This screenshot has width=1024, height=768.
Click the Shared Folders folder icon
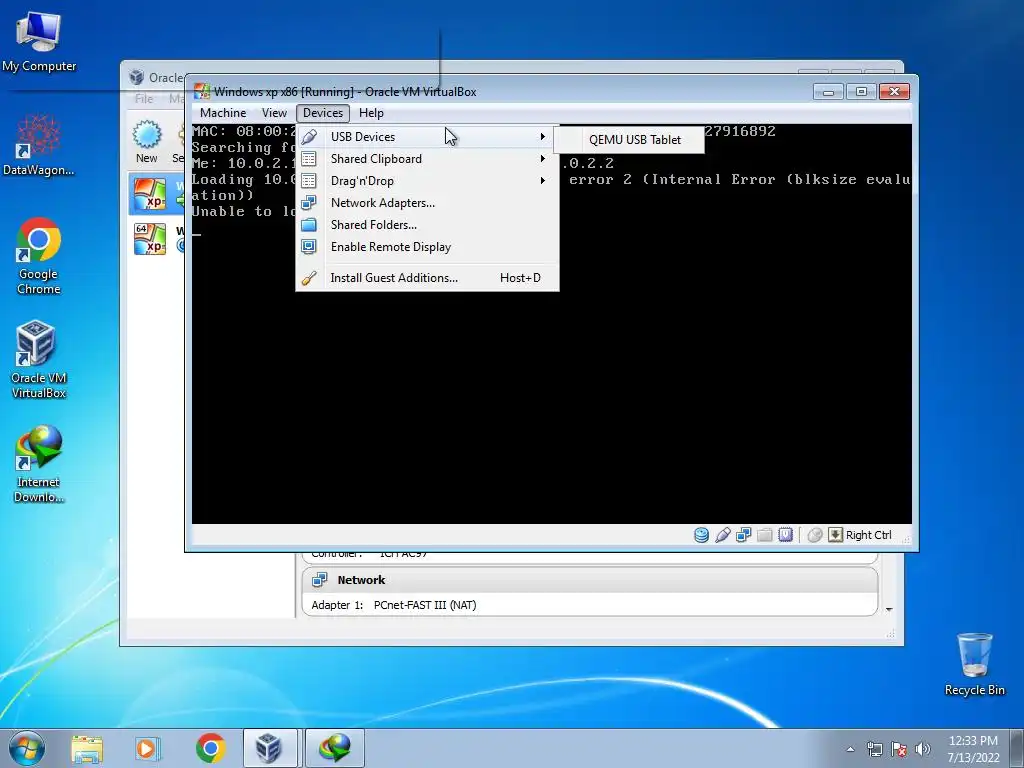(309, 225)
